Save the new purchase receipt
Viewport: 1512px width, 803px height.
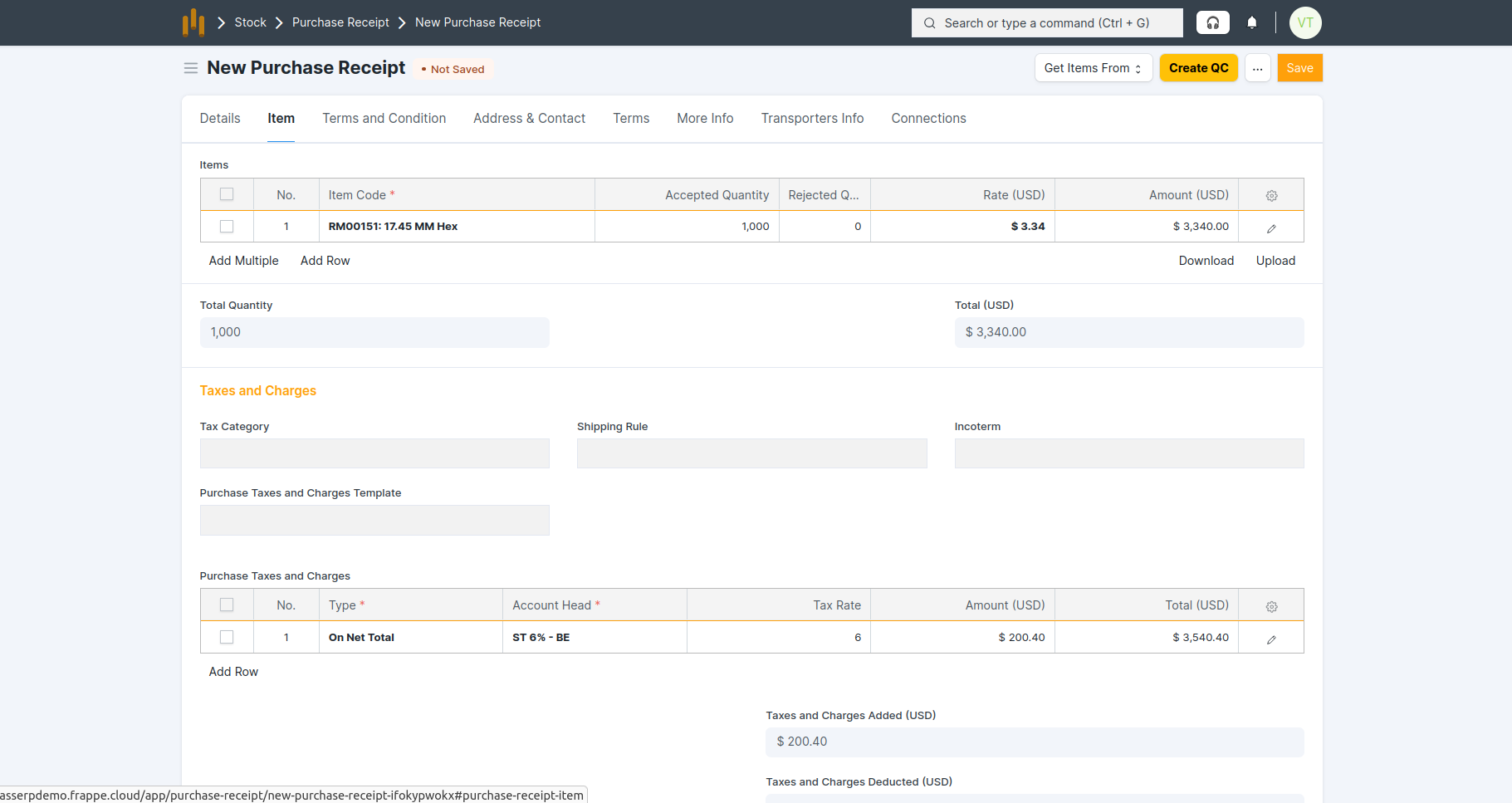[x=1299, y=68]
